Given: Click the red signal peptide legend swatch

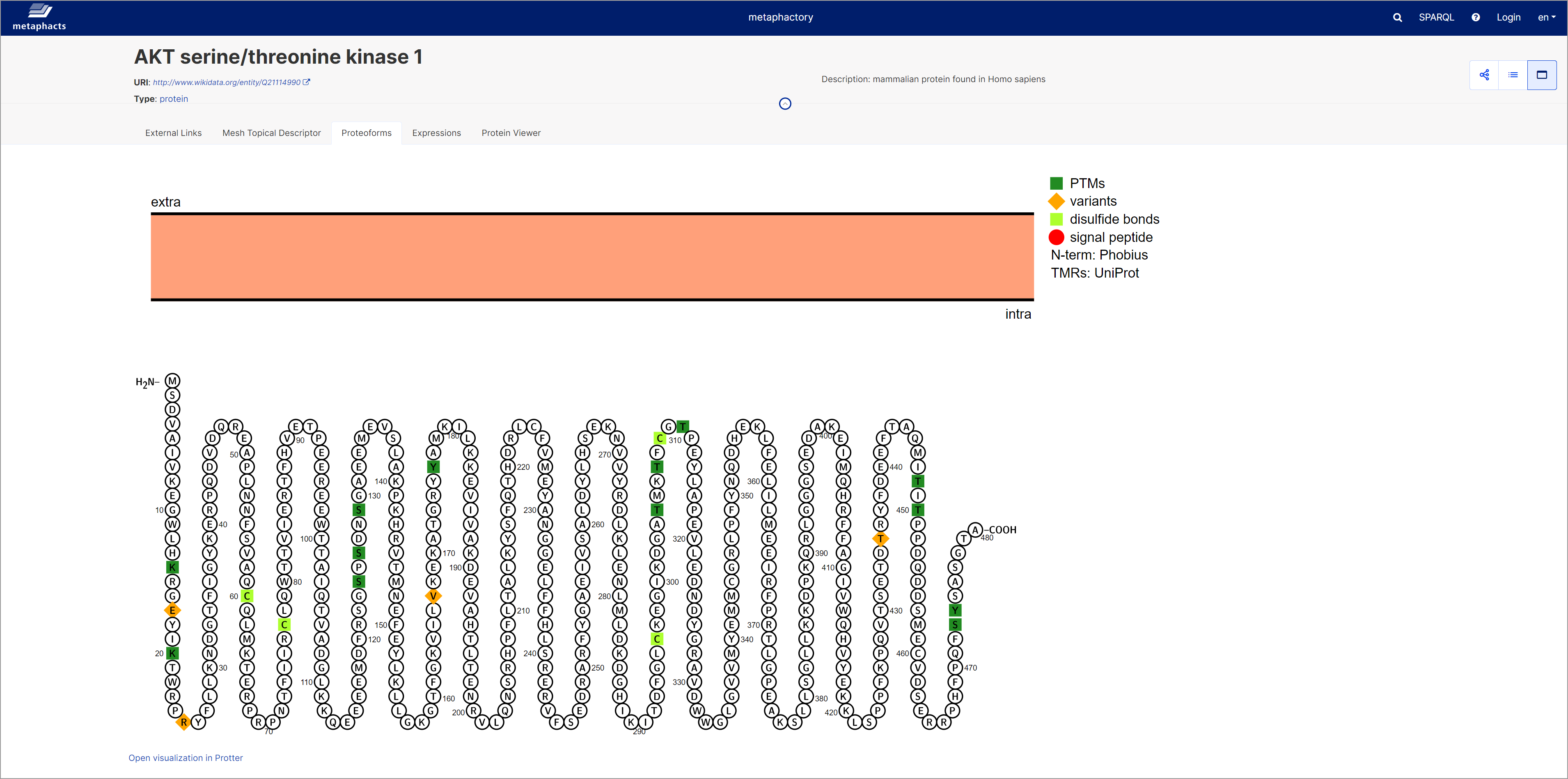Looking at the screenshot, I should coord(1056,237).
